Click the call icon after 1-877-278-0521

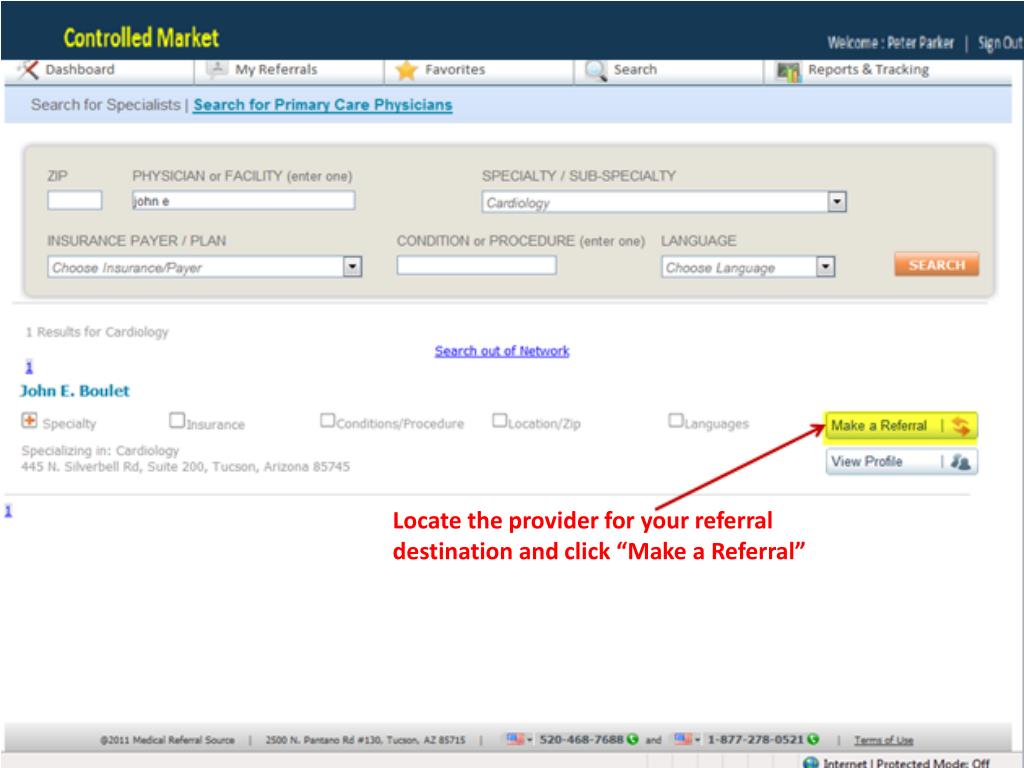pyautogui.click(x=813, y=739)
